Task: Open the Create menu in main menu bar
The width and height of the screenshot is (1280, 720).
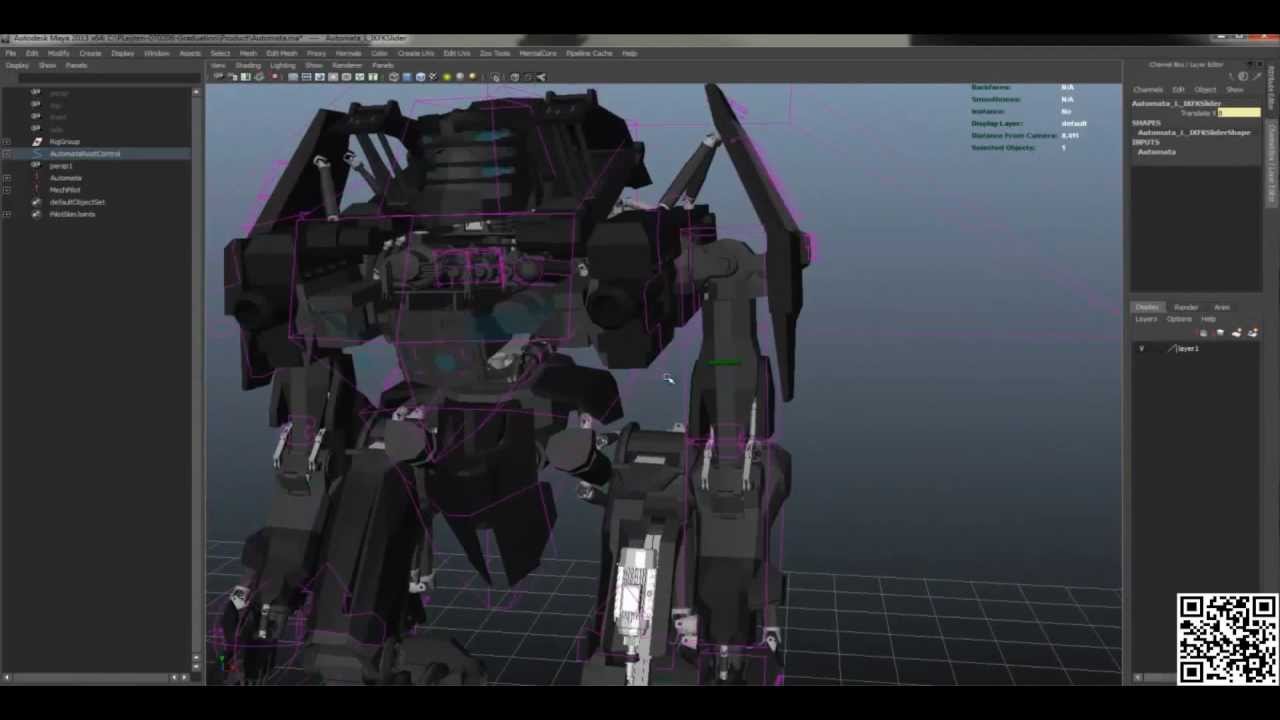Action: click(x=90, y=53)
